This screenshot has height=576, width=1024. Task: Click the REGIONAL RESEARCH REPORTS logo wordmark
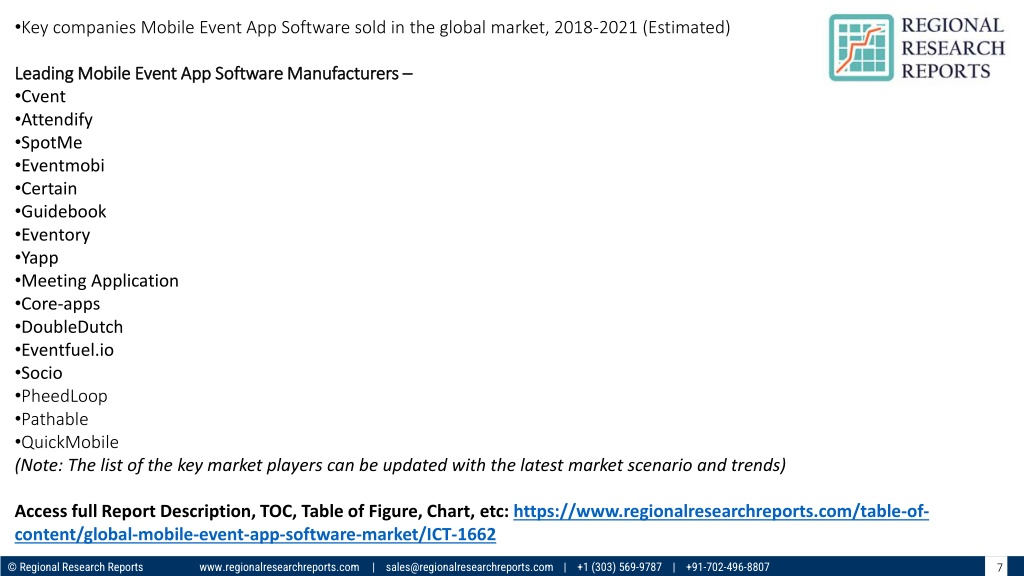[x=953, y=48]
